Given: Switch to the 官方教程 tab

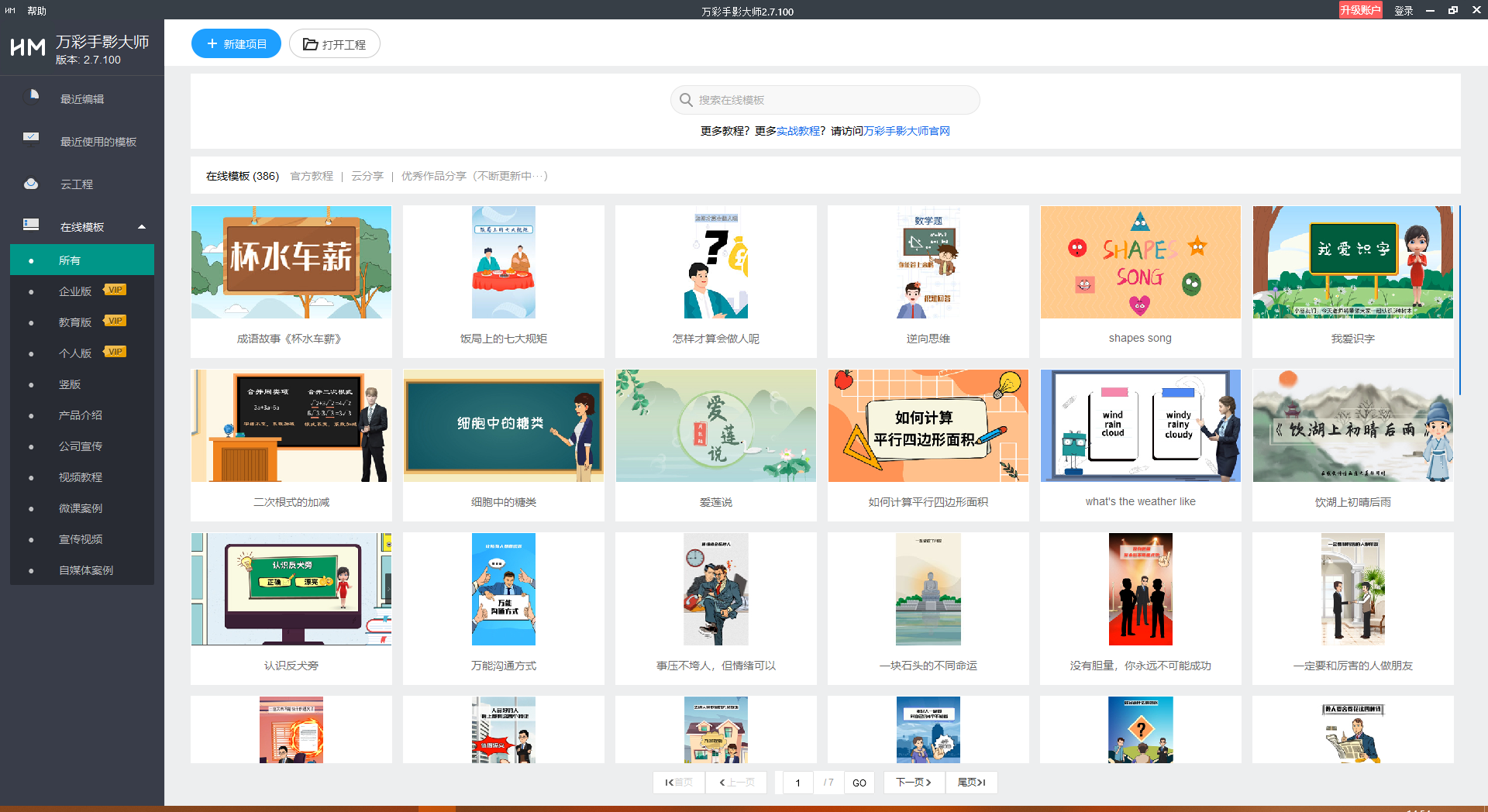Looking at the screenshot, I should [x=312, y=176].
